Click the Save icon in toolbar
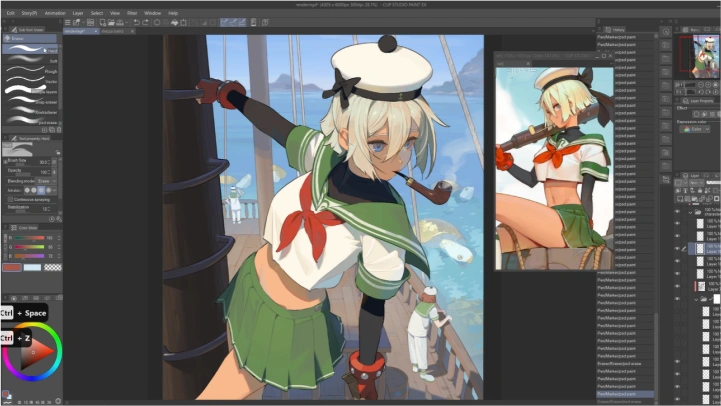The height and width of the screenshot is (406, 721). (120, 22)
